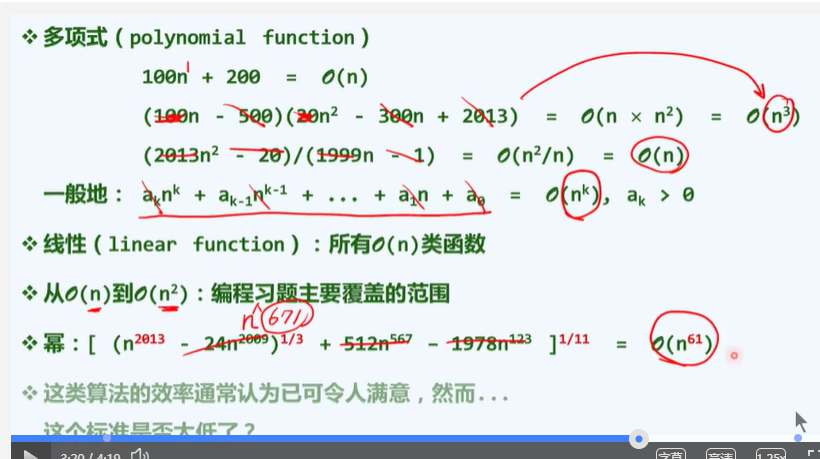Click the label 一般地
The height and width of the screenshot is (459, 820).
(75, 194)
